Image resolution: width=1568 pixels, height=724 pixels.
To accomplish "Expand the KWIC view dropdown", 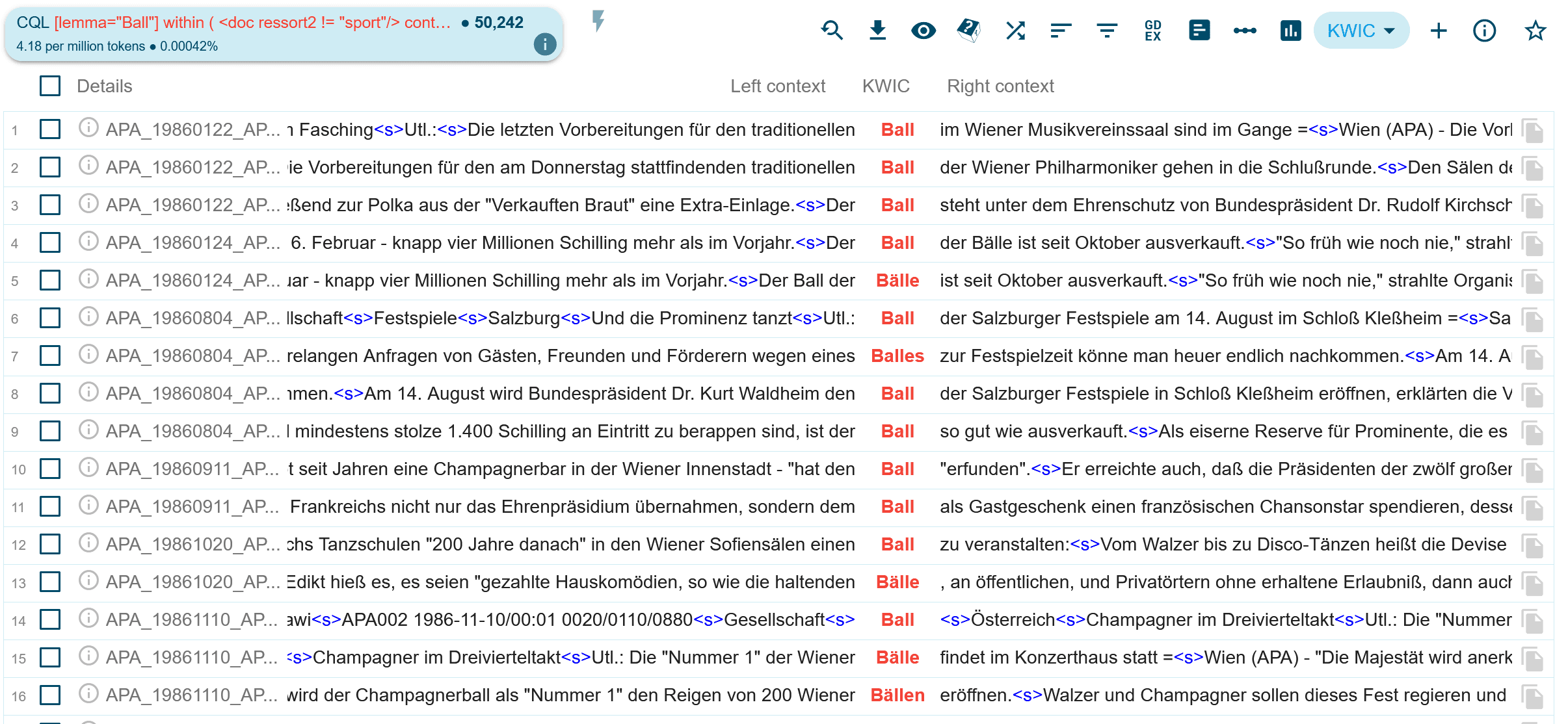I will [x=1361, y=31].
